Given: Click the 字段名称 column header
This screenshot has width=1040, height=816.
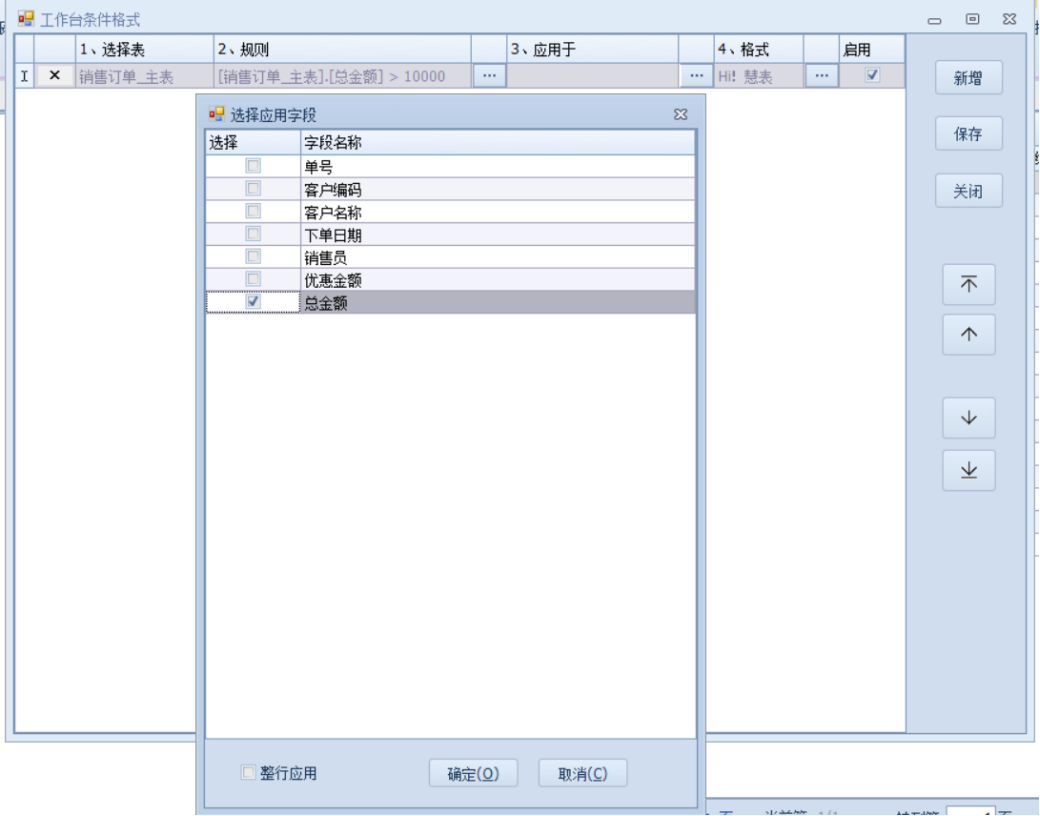Looking at the screenshot, I should point(496,143).
